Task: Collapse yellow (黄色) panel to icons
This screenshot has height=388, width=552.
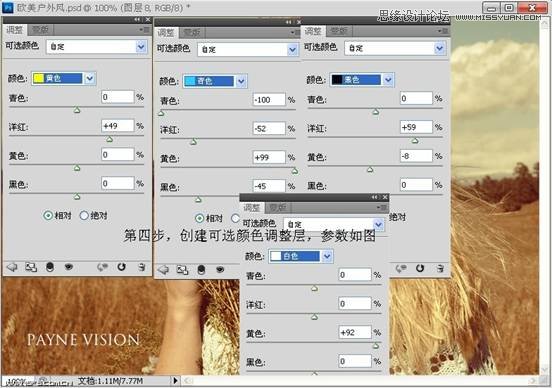Action: 137,20
